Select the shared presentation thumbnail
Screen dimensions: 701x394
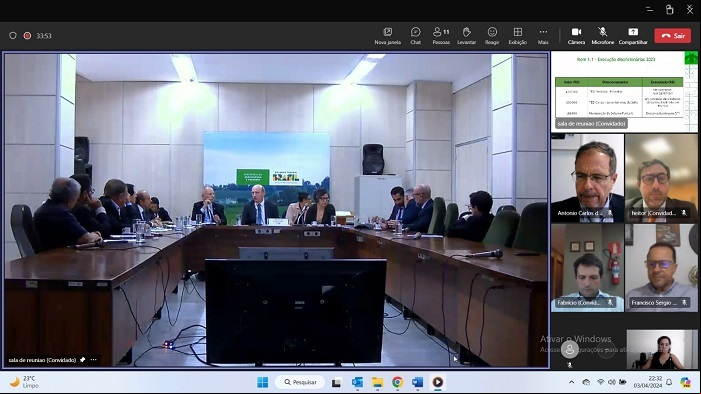click(x=624, y=92)
